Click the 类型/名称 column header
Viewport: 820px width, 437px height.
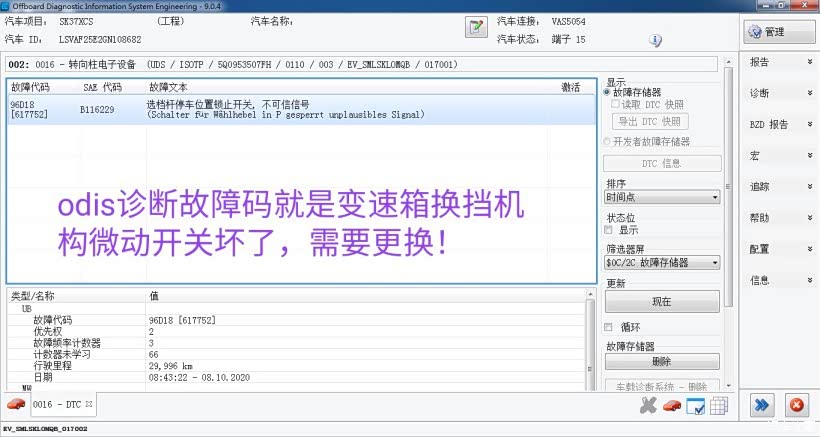[32, 296]
